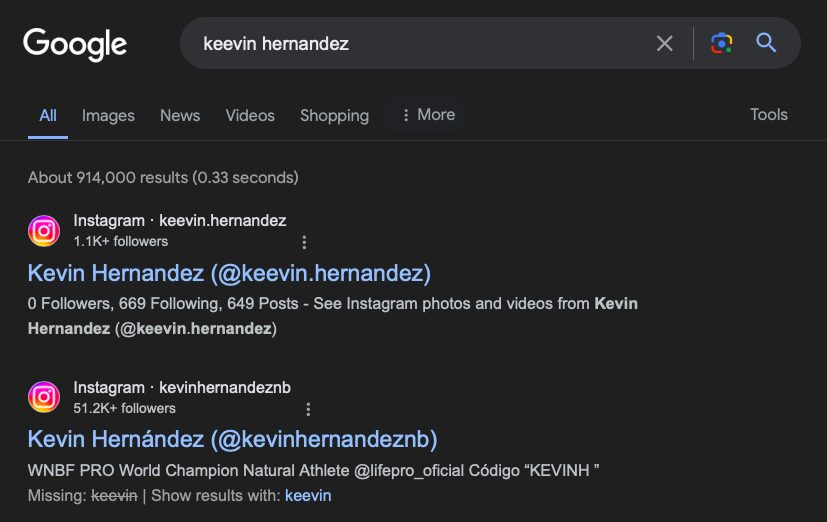Viewport: 827px width, 522px height.
Task: Open the Videos tab
Action: [x=250, y=116]
